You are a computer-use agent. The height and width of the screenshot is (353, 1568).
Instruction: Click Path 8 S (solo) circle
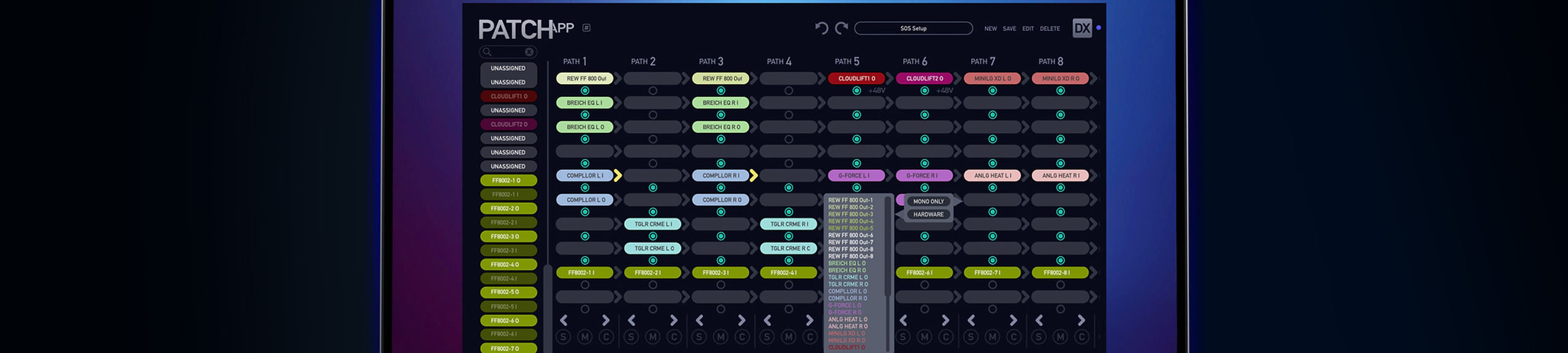1039,337
